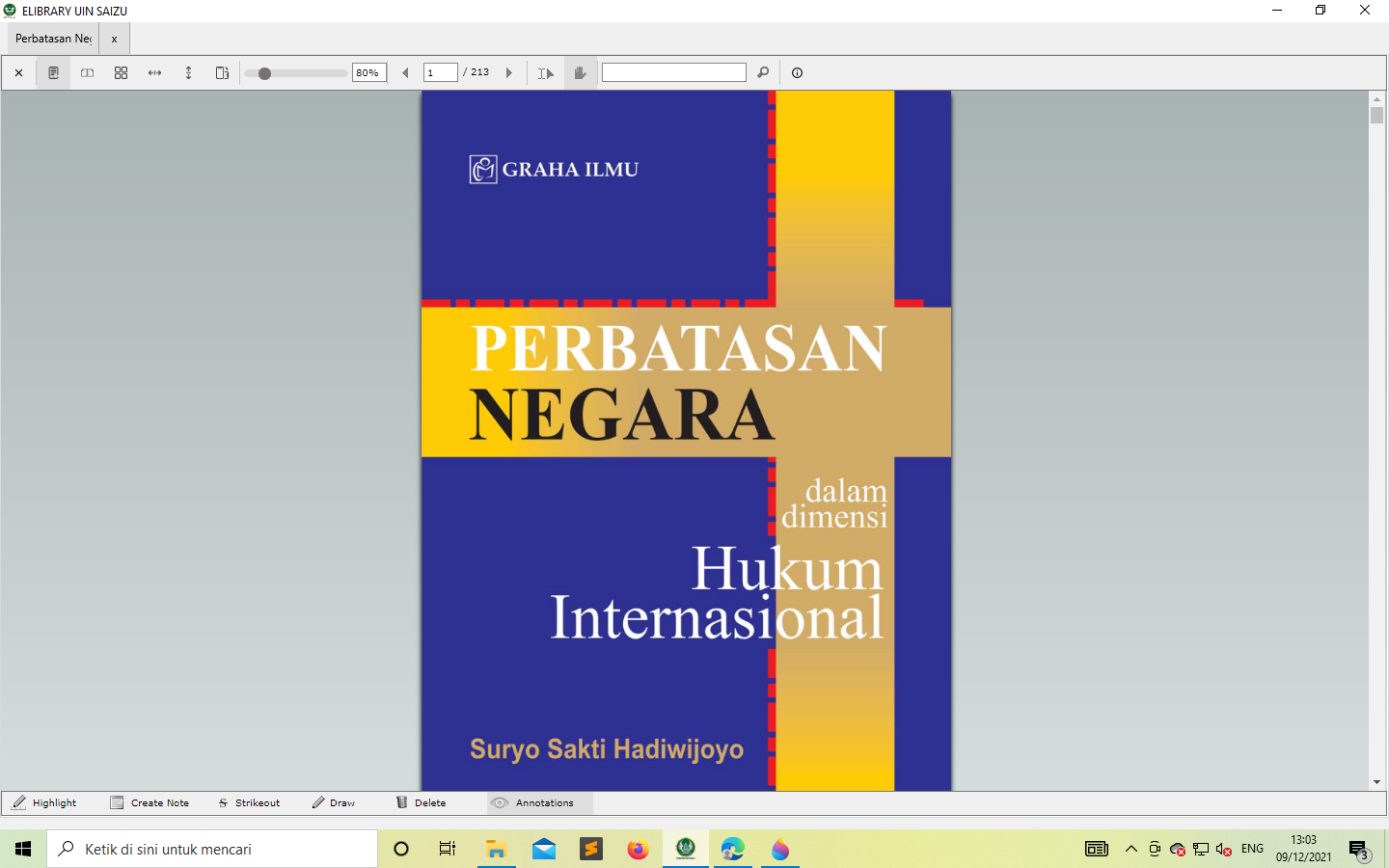
Task: Click Create Note button
Action: (x=150, y=802)
